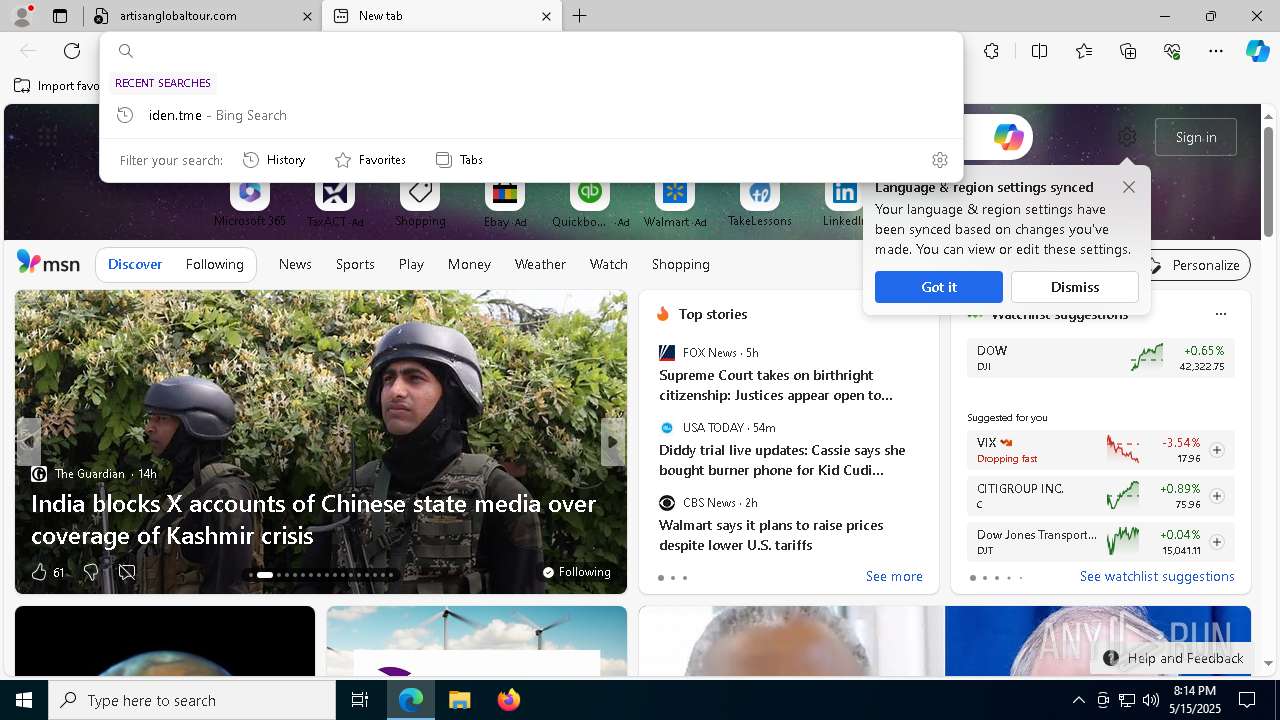This screenshot has width=1280, height=720.
Task: Filter search by Tabs
Action: (459, 160)
